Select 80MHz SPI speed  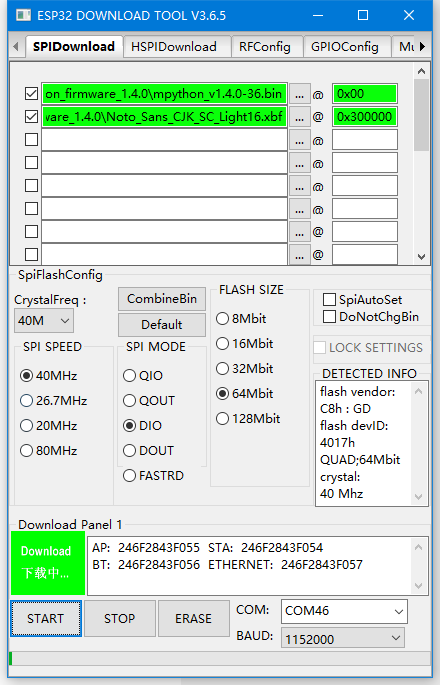[x=49, y=450]
